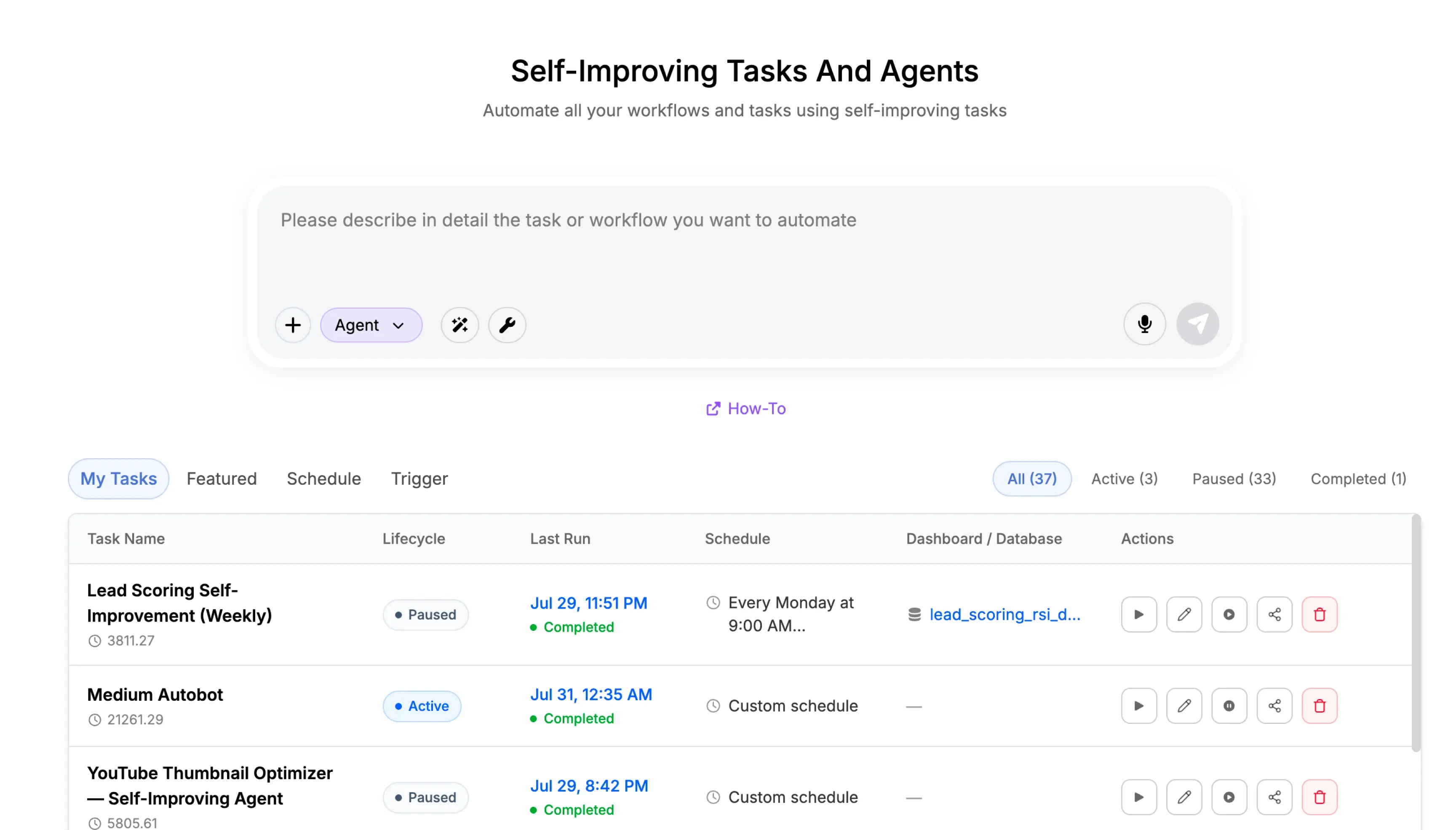Show Completed (1) tasks only
Screen dimensions: 1456x830
tap(1358, 479)
